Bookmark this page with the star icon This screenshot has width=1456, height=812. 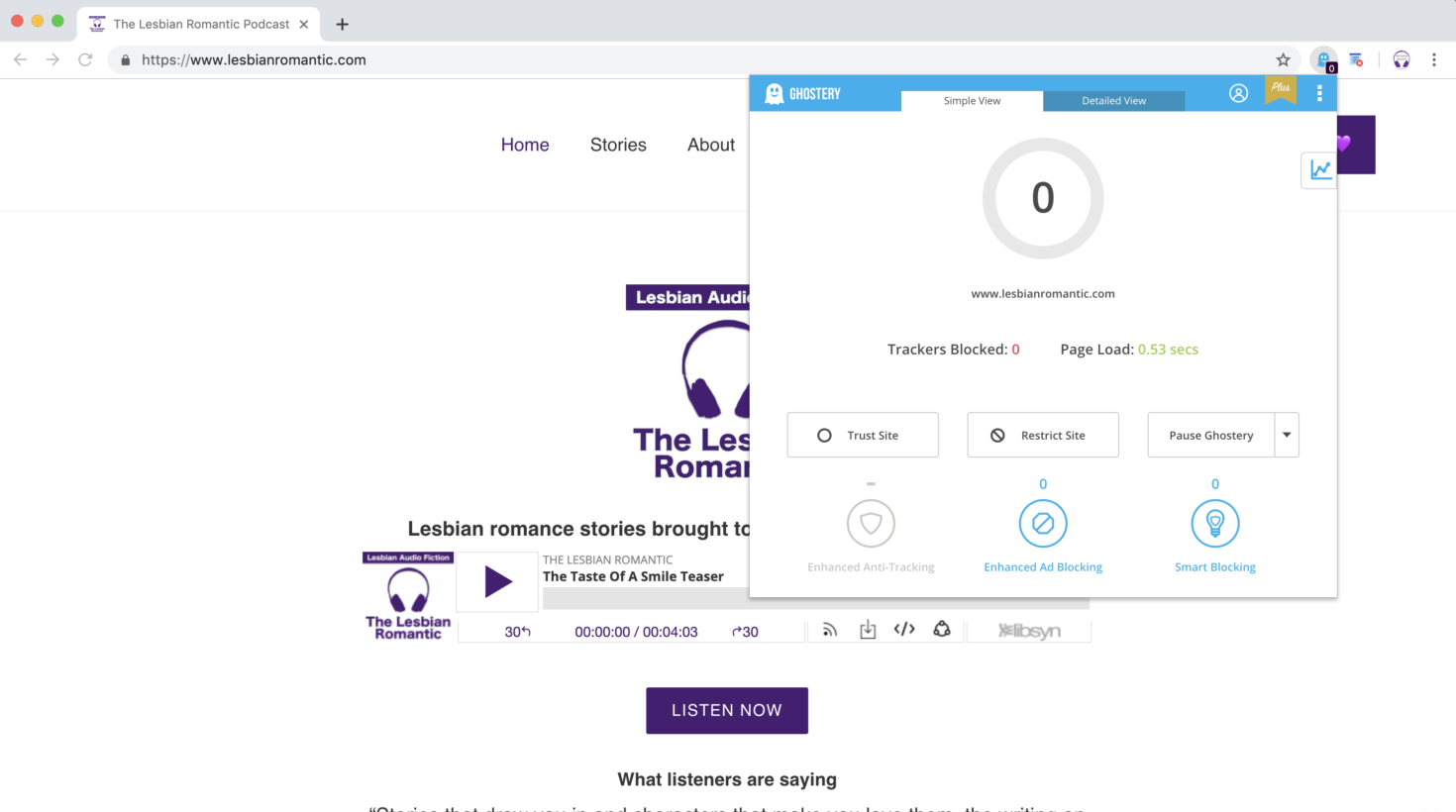click(x=1283, y=60)
